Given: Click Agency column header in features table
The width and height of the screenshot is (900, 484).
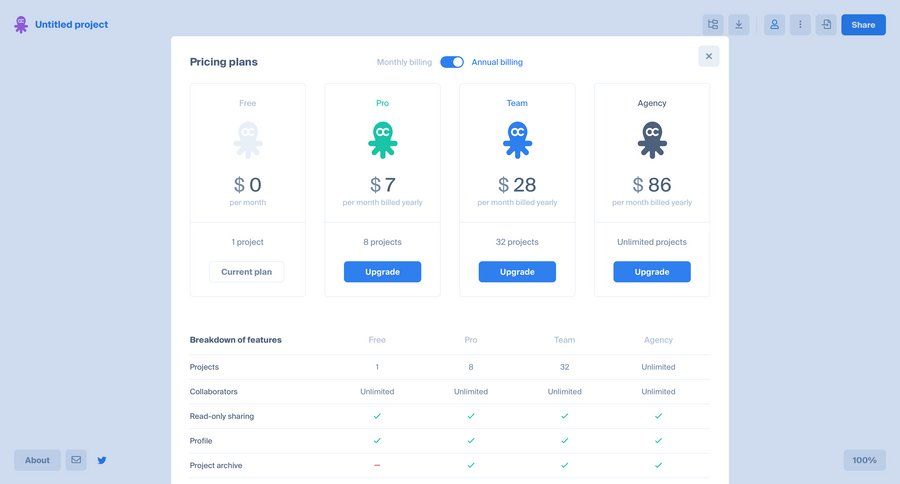Looking at the screenshot, I should pyautogui.click(x=658, y=340).
